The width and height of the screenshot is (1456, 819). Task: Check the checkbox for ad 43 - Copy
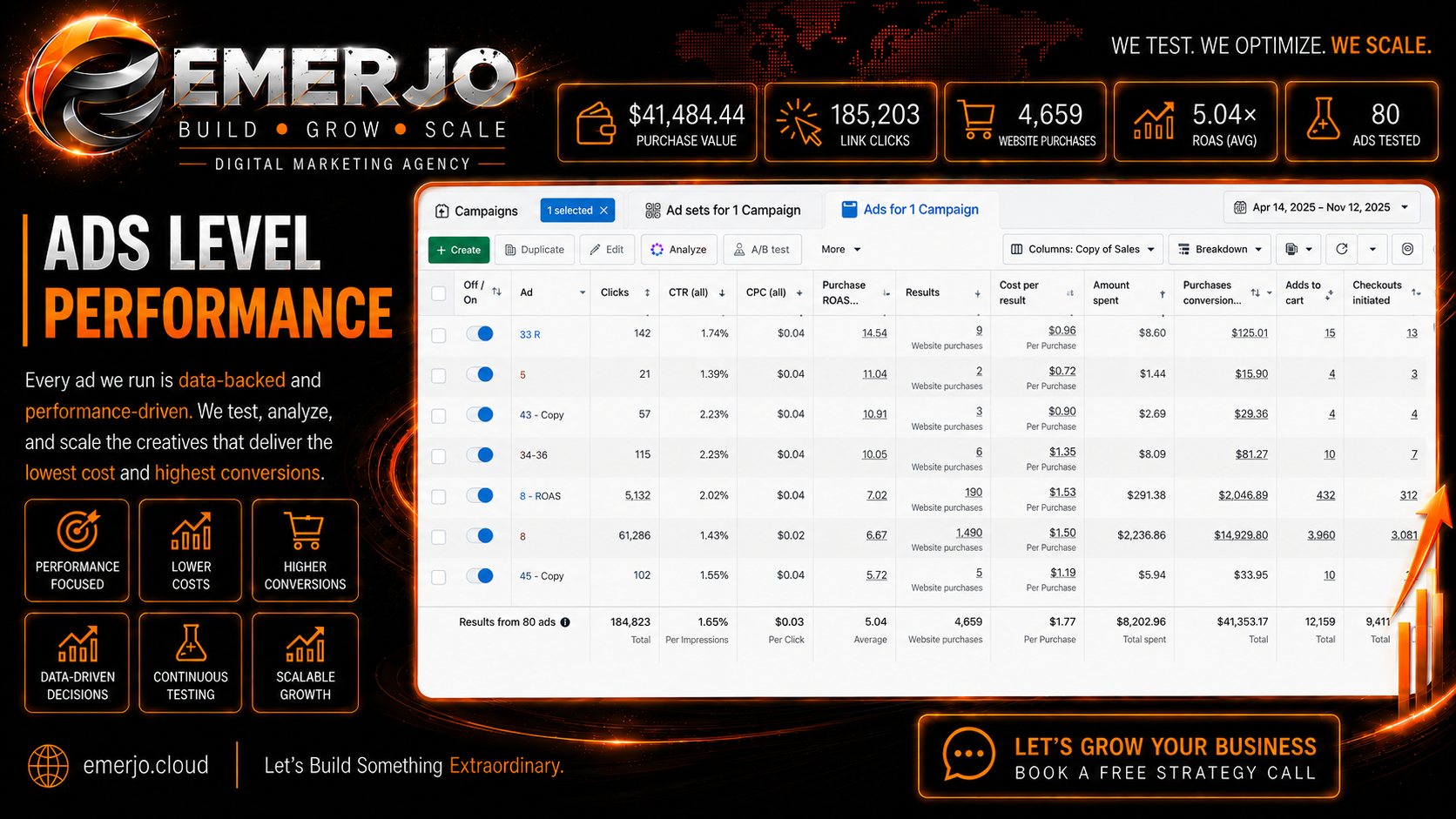439,416
